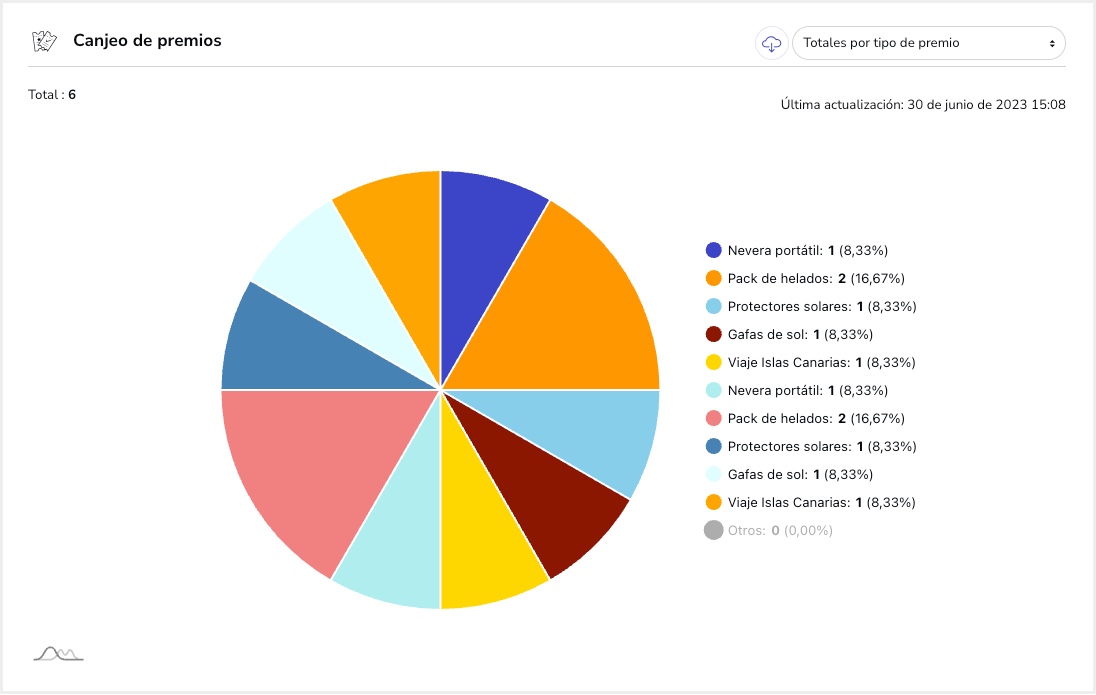1096x695 pixels.
Task: Select "Gafas de sol" label beside pale cyan dot
Action: pyautogui.click(x=800, y=474)
